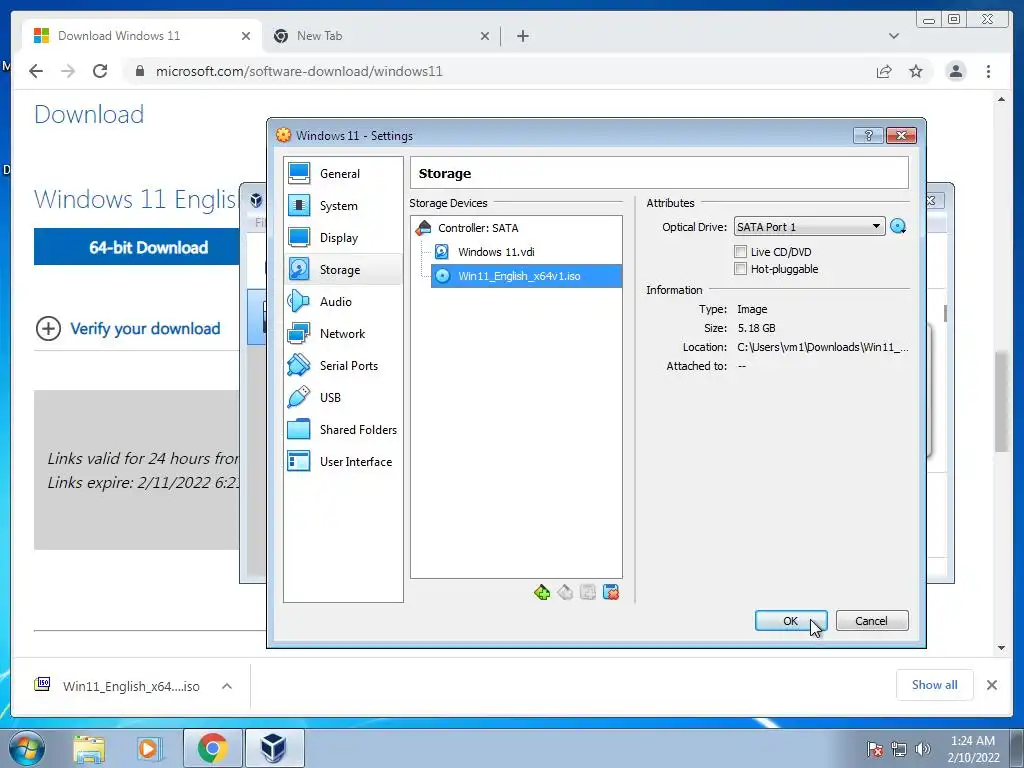Screen dimensions: 1024x768
Task: Click the page scrollbar up arrow
Action: pyautogui.click(x=1002, y=99)
